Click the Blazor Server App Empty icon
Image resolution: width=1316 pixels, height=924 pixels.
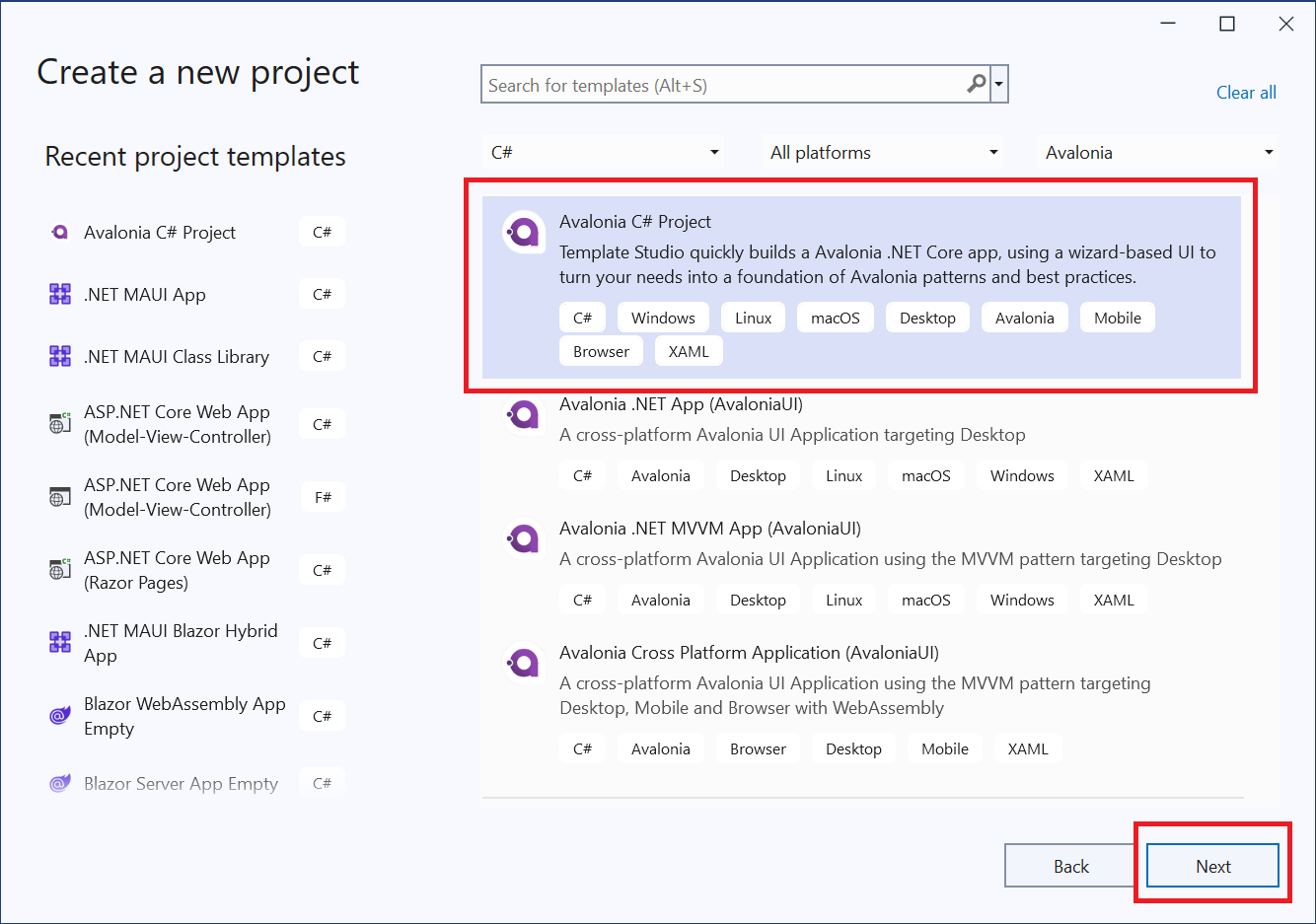click(60, 784)
